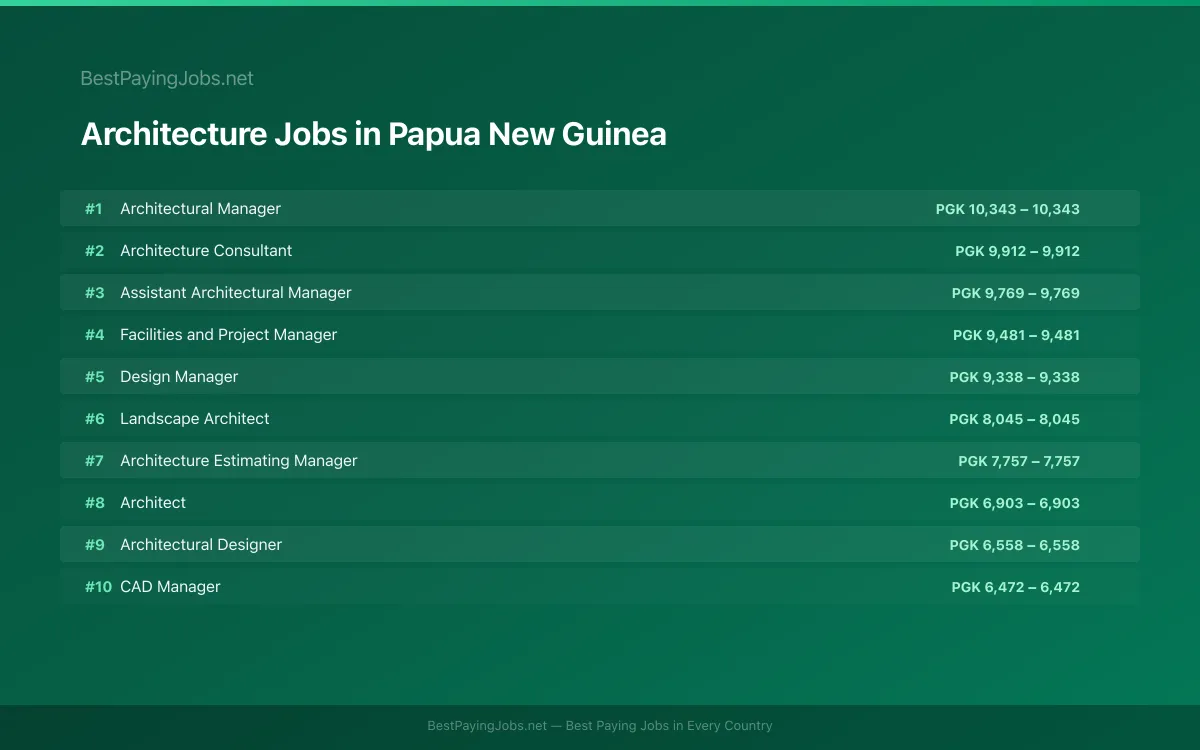Viewport: 1200px width, 750px height.
Task: Click the #5 rank number
Action: pos(94,377)
